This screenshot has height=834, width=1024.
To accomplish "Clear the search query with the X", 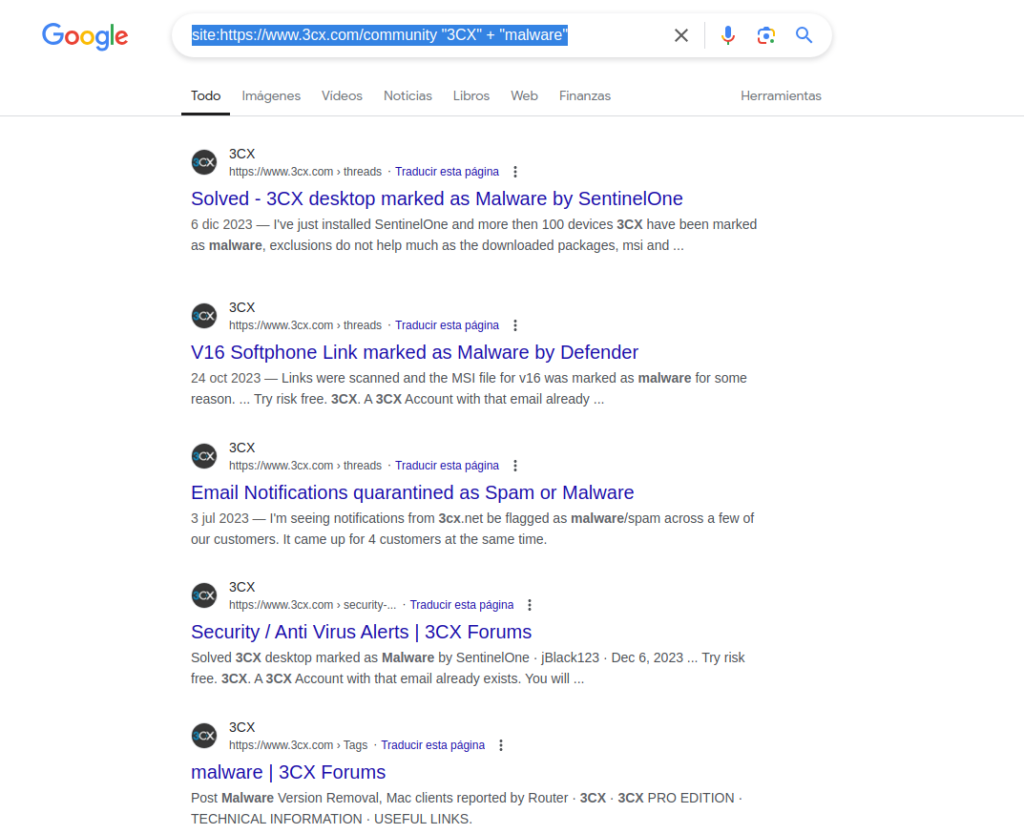I will click(x=681, y=35).
